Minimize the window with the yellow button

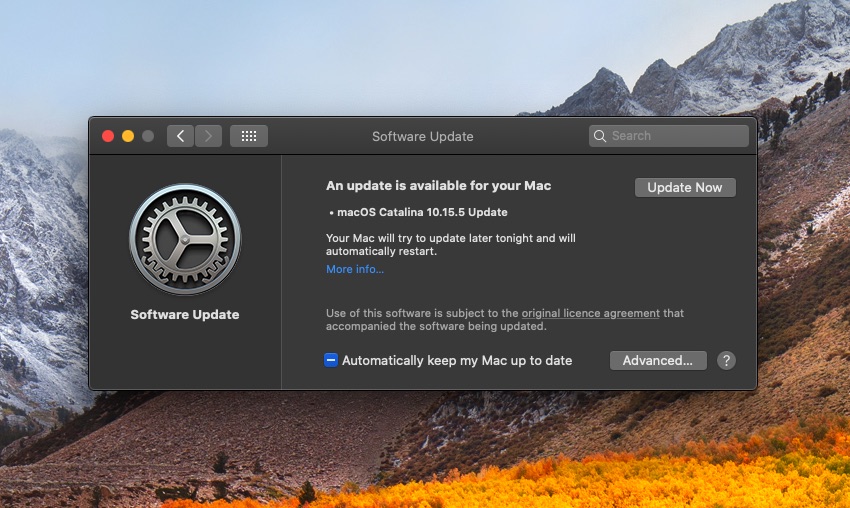(x=128, y=136)
